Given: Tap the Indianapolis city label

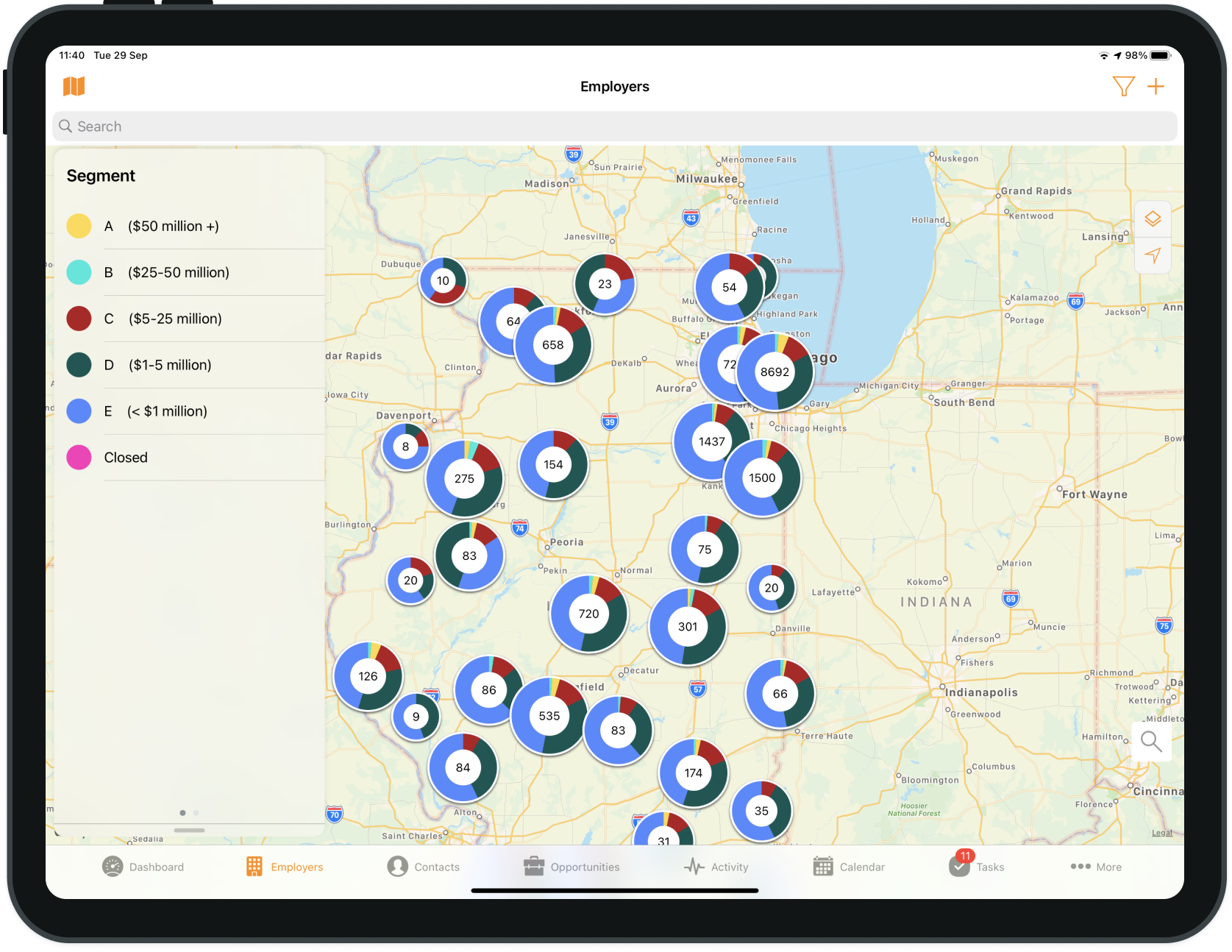Looking at the screenshot, I should pos(981,692).
